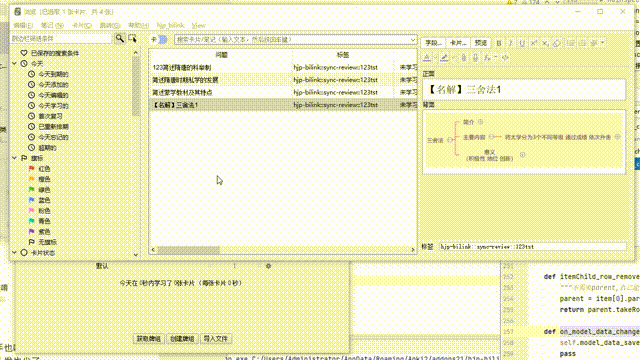This screenshot has height=360, width=640.
Task: Select 今天忘记的 filter
Action: point(53,137)
